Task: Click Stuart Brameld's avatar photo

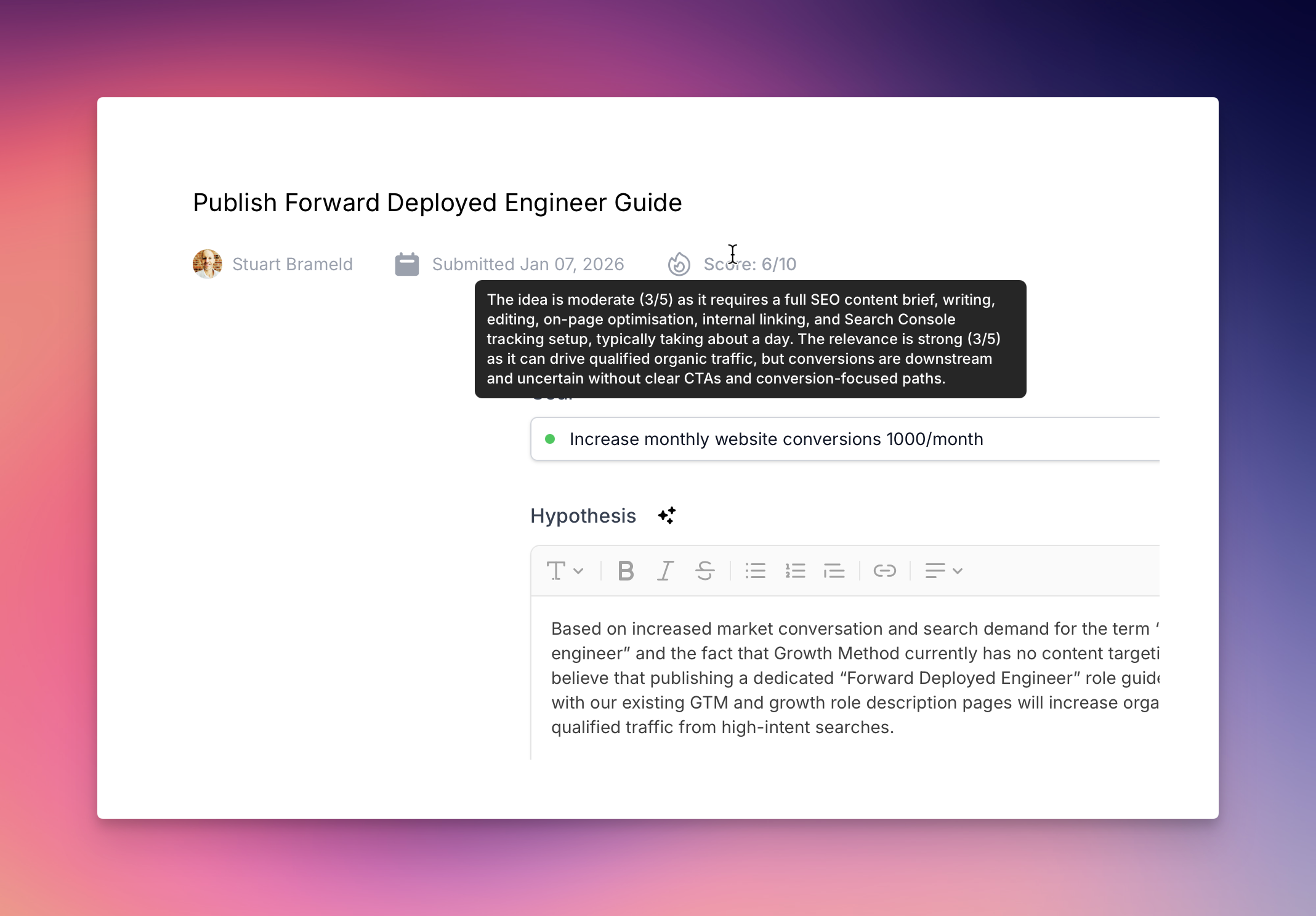Action: pos(208,264)
